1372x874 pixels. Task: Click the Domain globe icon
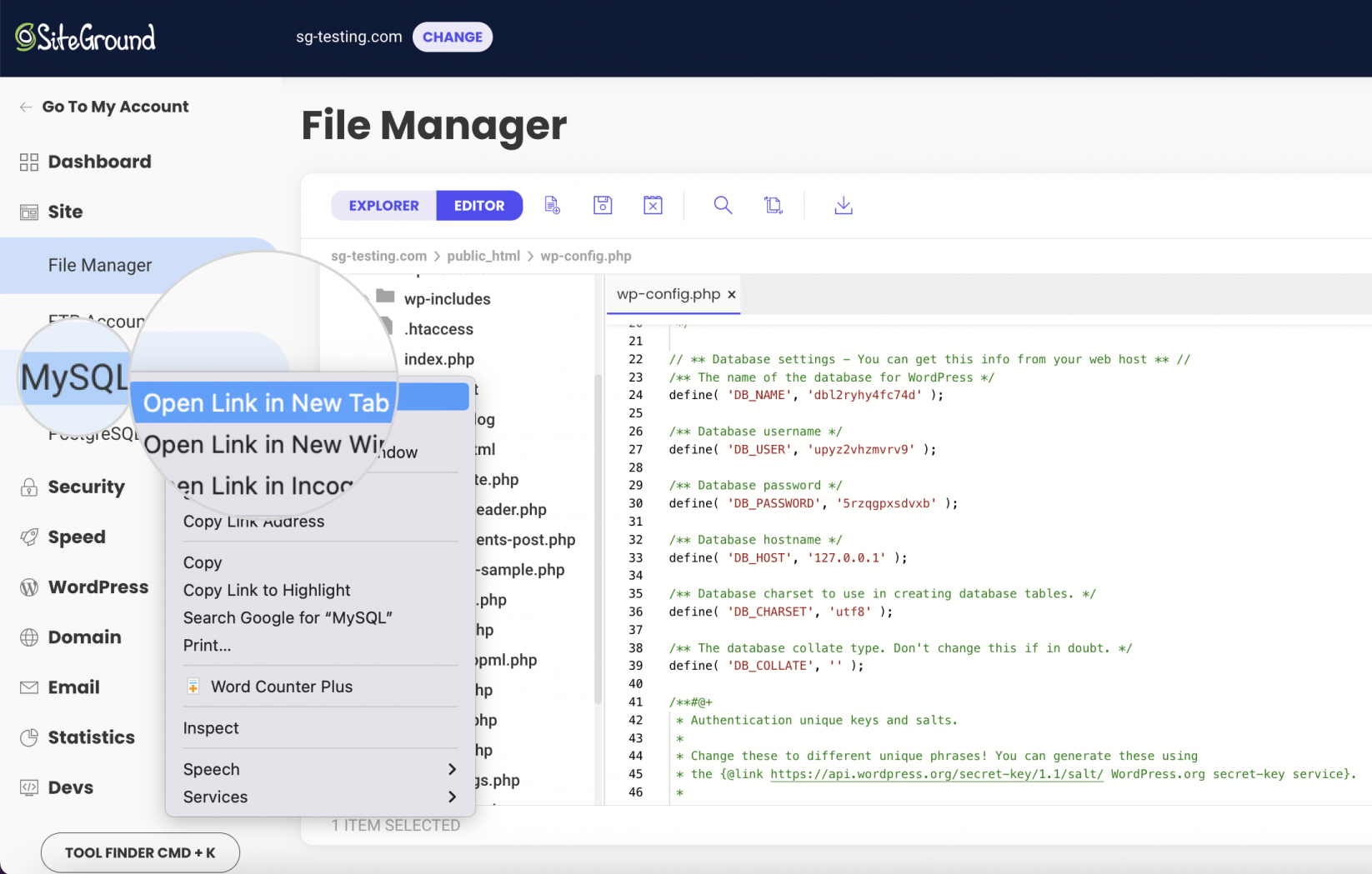click(x=29, y=637)
